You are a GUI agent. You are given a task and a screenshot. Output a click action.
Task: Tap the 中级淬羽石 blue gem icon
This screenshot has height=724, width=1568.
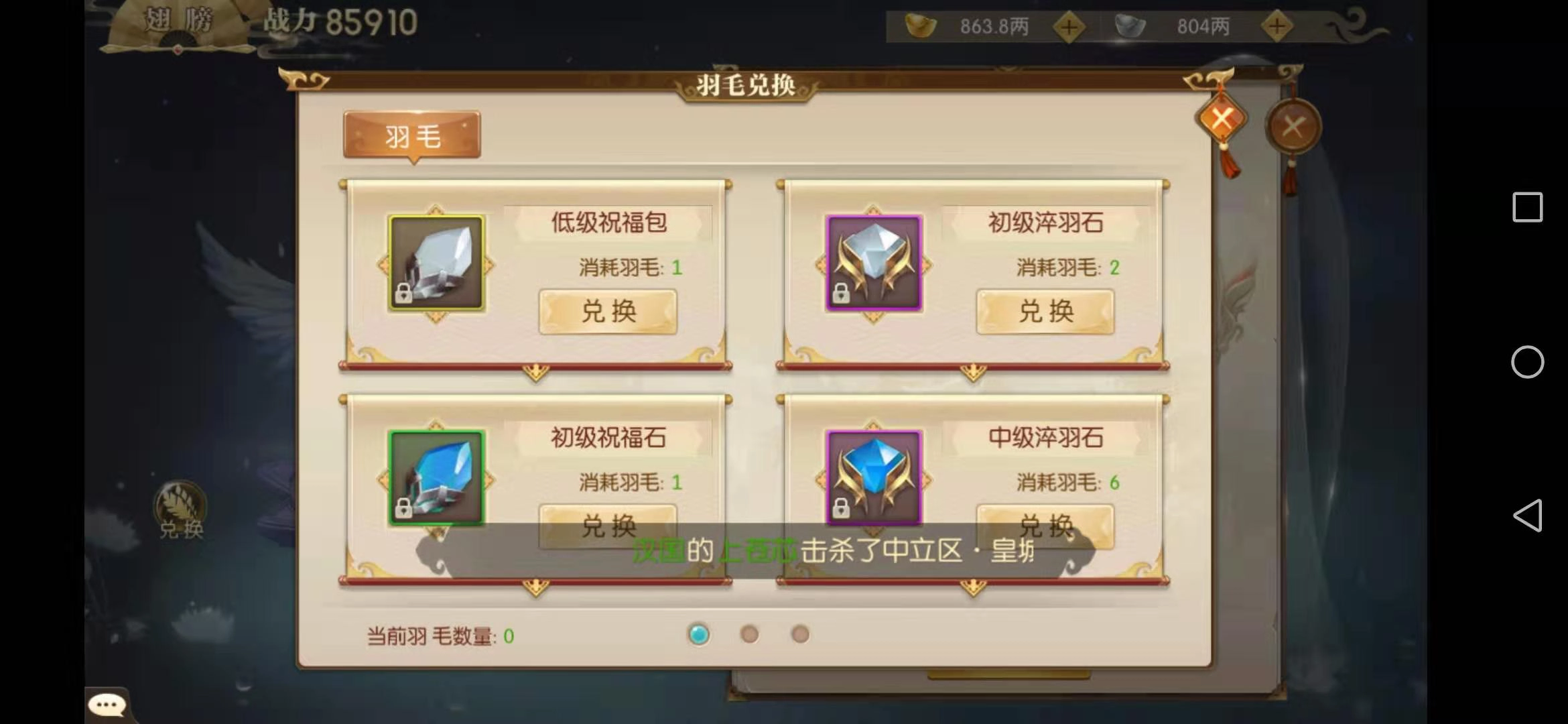click(874, 478)
